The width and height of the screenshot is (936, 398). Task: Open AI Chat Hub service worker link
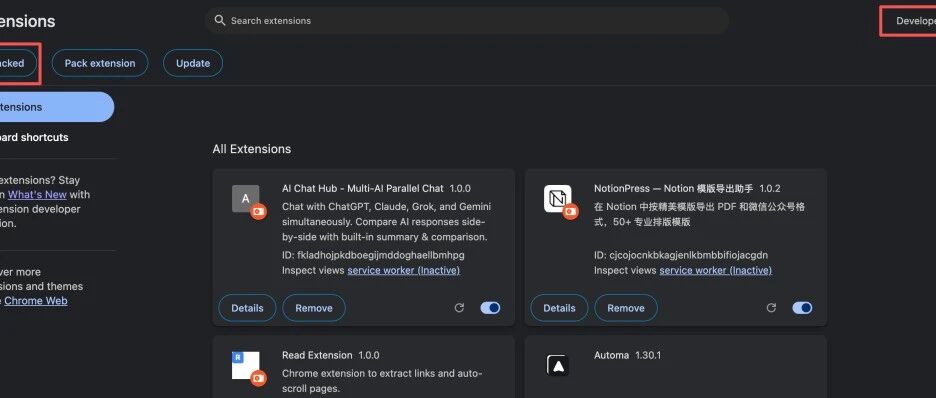404,270
